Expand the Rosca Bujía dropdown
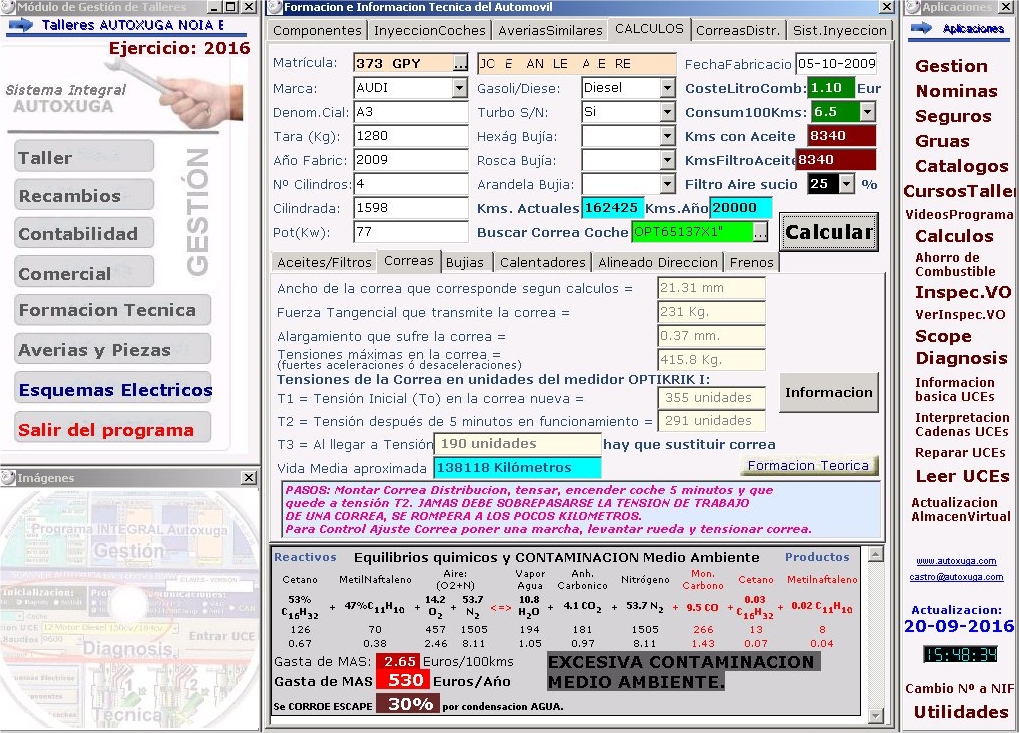This screenshot has width=1019, height=733. (x=667, y=160)
